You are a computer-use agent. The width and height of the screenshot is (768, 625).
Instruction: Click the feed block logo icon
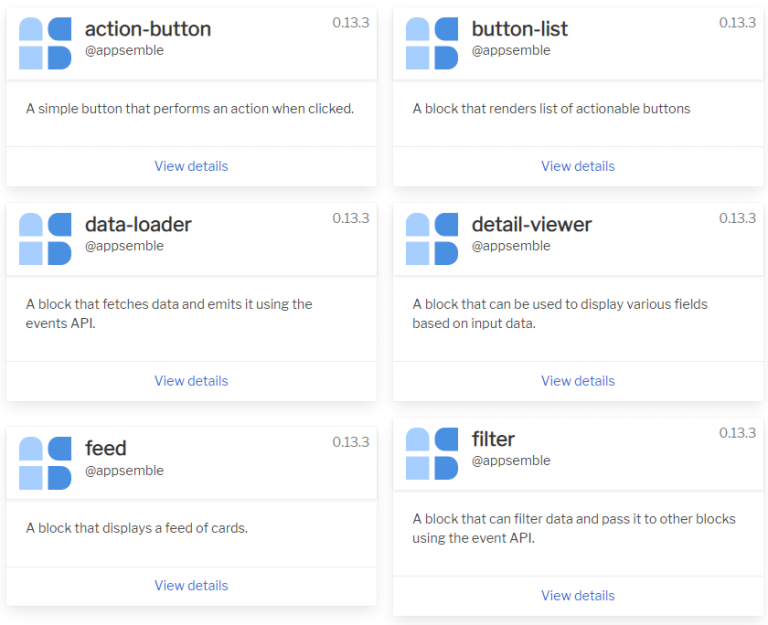click(x=45, y=463)
